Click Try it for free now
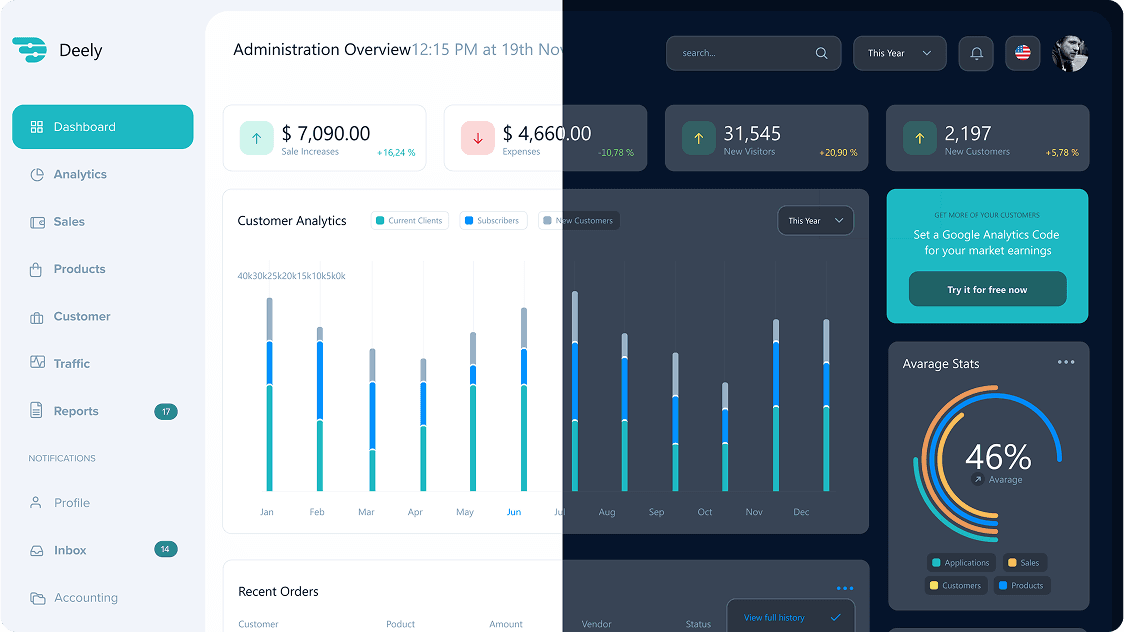Image resolution: width=1124 pixels, height=632 pixels. pyautogui.click(x=987, y=288)
